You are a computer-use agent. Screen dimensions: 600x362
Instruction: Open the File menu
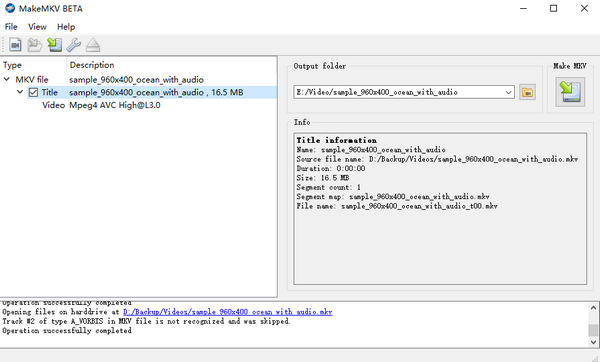pos(11,27)
